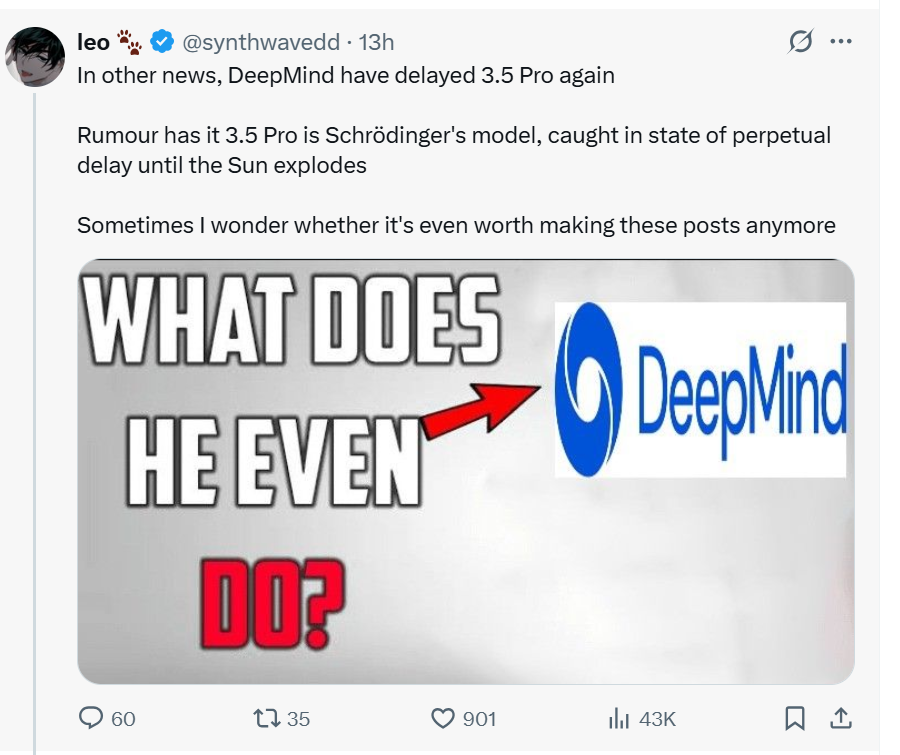Click the 43K views count
The width and height of the screenshot is (900, 755).
pyautogui.click(x=657, y=719)
